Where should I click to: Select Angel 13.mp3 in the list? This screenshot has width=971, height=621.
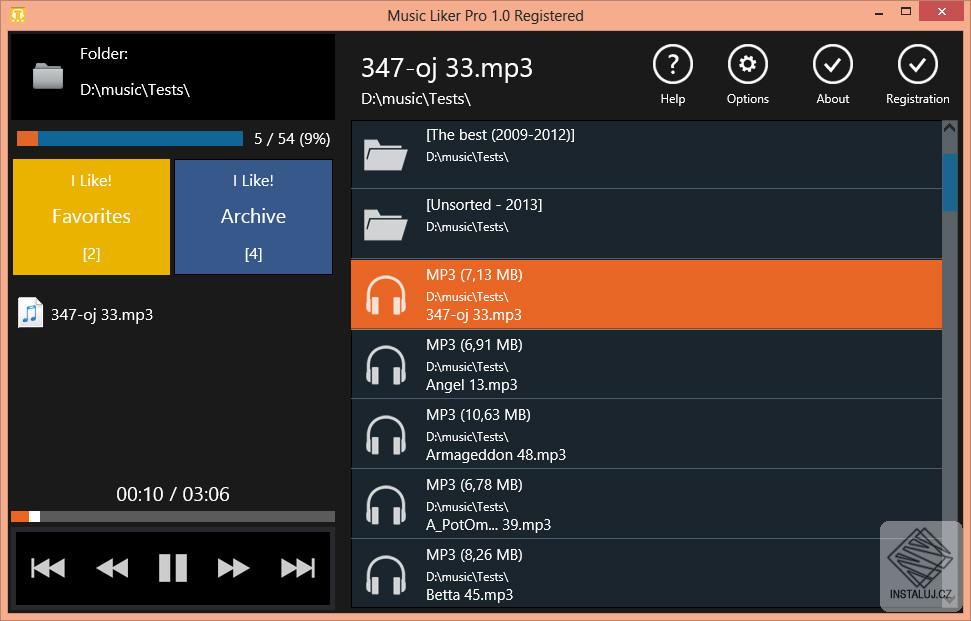pos(646,364)
